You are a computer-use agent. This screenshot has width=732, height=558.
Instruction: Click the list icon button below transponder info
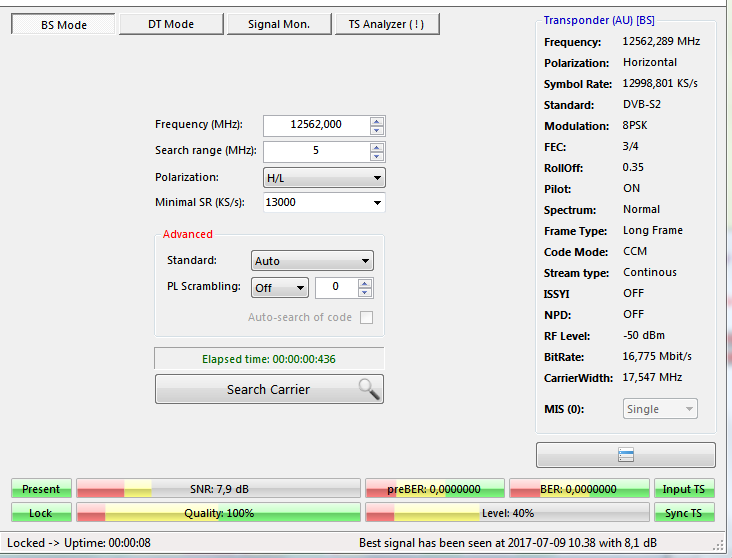(626, 455)
